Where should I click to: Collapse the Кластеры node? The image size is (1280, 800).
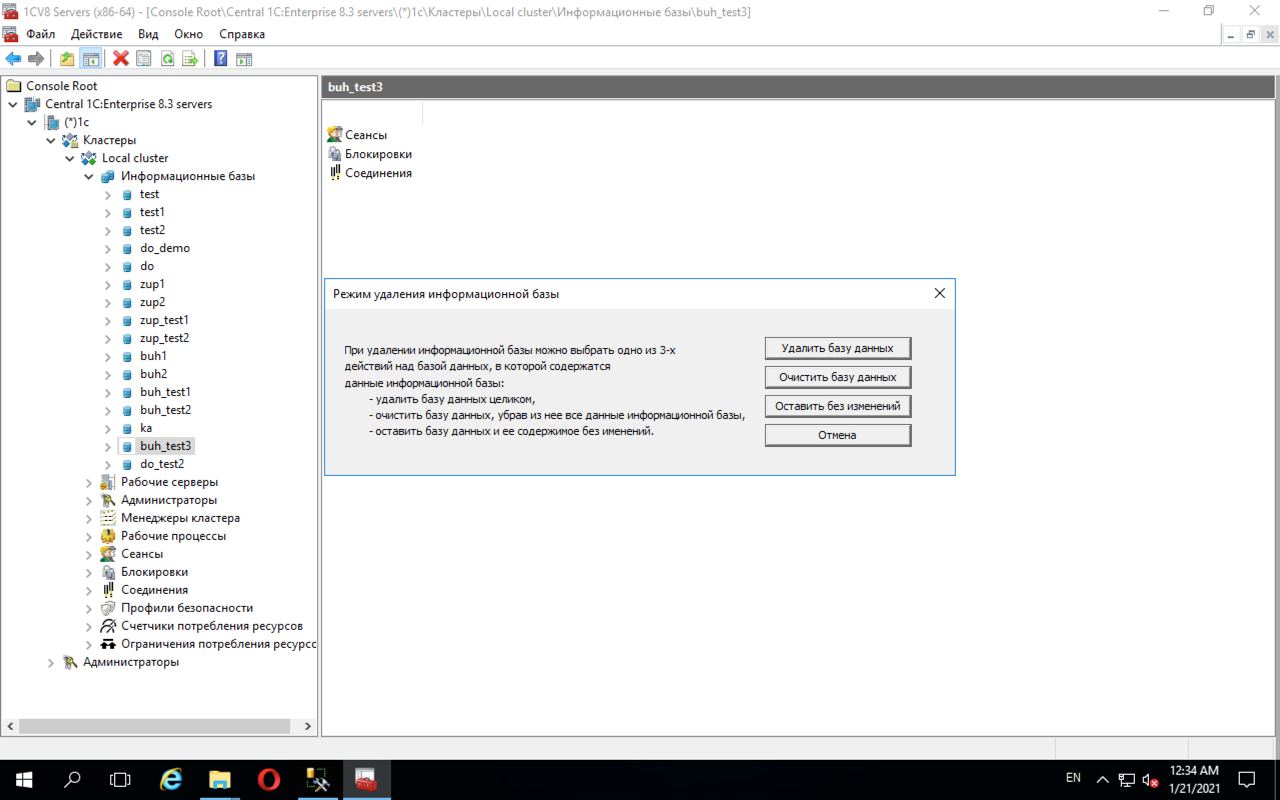[51, 140]
